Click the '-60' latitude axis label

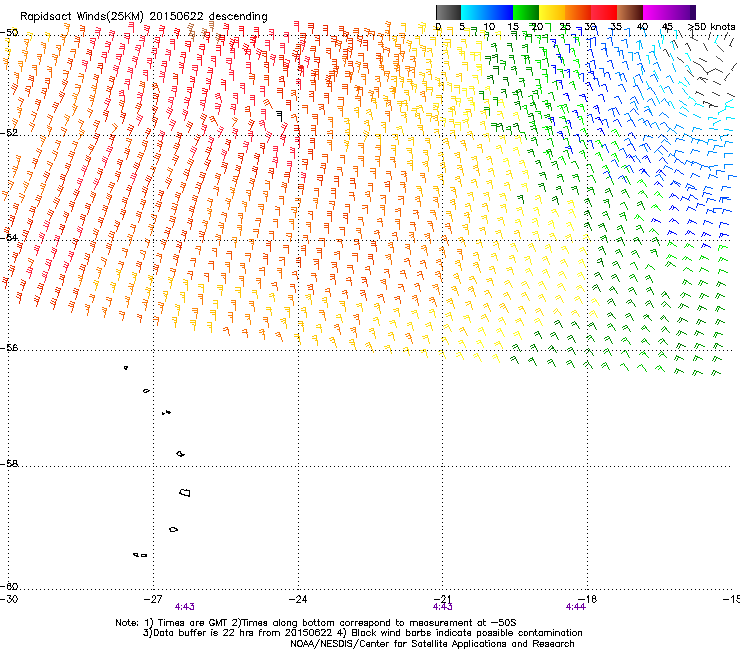(x=9, y=586)
